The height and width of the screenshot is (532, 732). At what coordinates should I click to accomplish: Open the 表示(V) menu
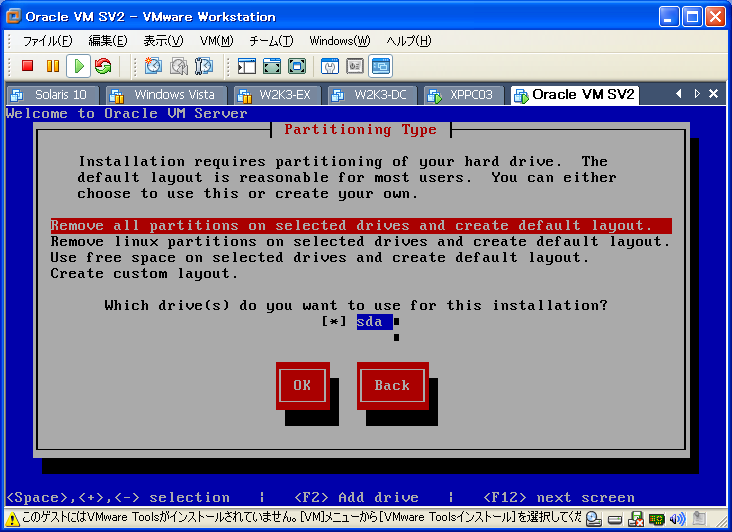(163, 41)
